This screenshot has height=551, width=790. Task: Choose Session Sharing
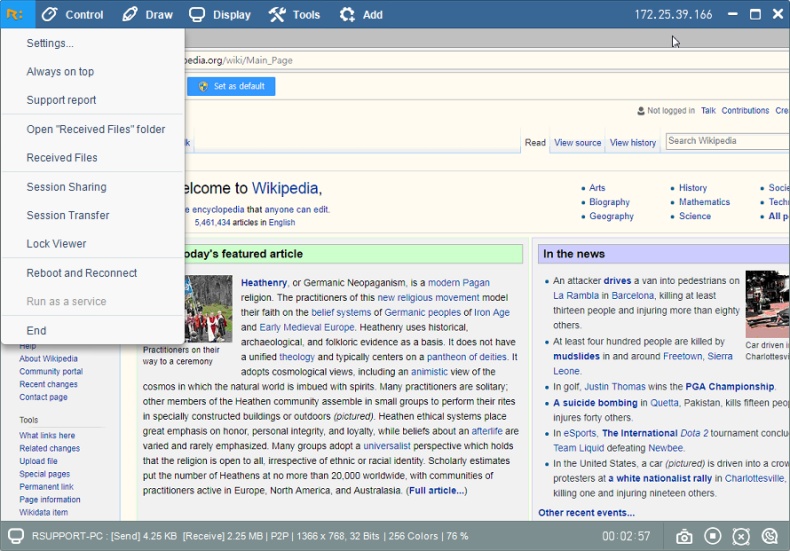(x=93, y=187)
